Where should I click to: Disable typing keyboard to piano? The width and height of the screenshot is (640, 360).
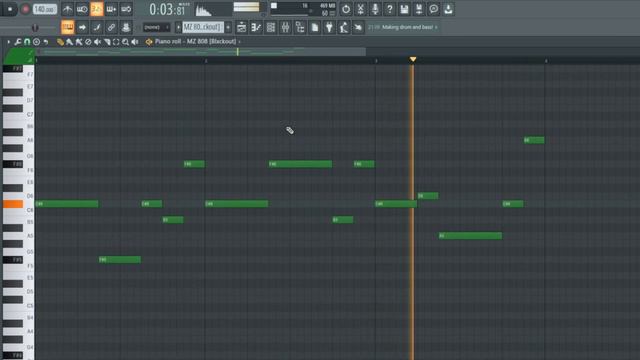click(x=68, y=27)
